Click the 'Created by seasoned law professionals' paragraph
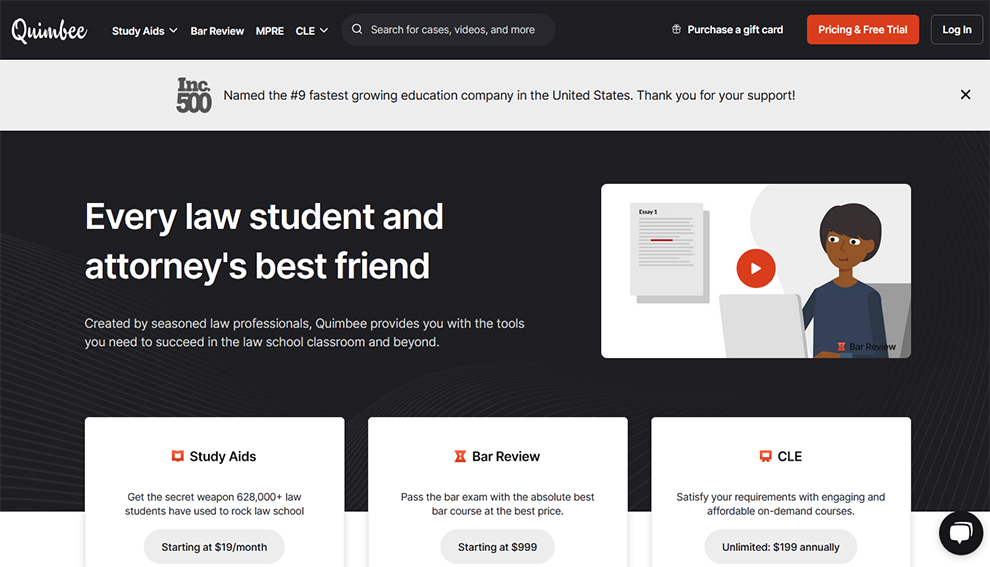Screen dimensions: 990x567 (x=304, y=333)
